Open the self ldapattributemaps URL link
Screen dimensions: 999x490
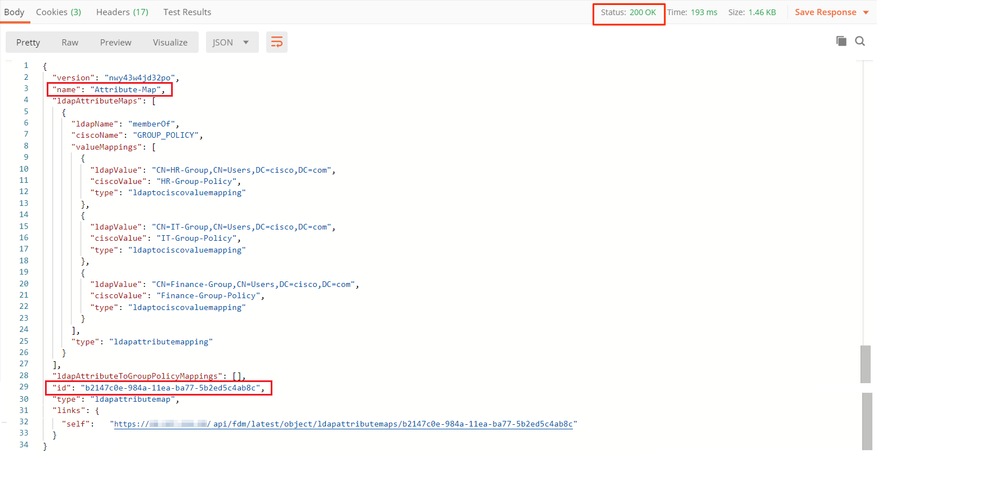344,423
